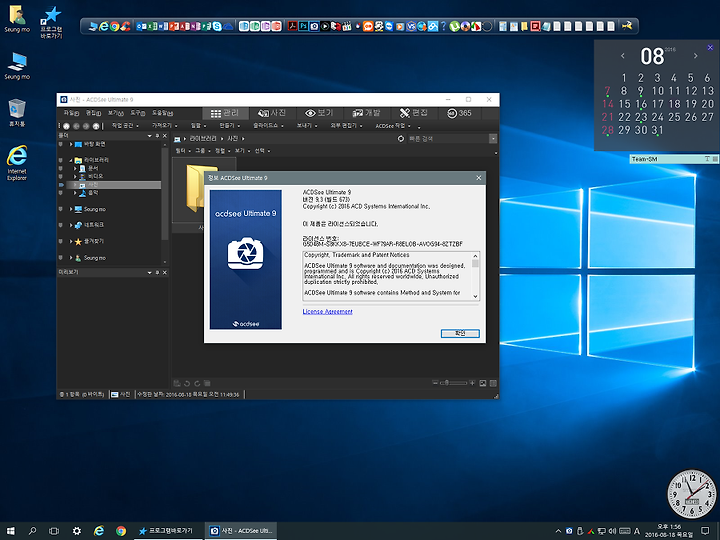This screenshot has height=540, width=720.
Task: Close the 미리보기 preview pane
Action: coord(165,273)
